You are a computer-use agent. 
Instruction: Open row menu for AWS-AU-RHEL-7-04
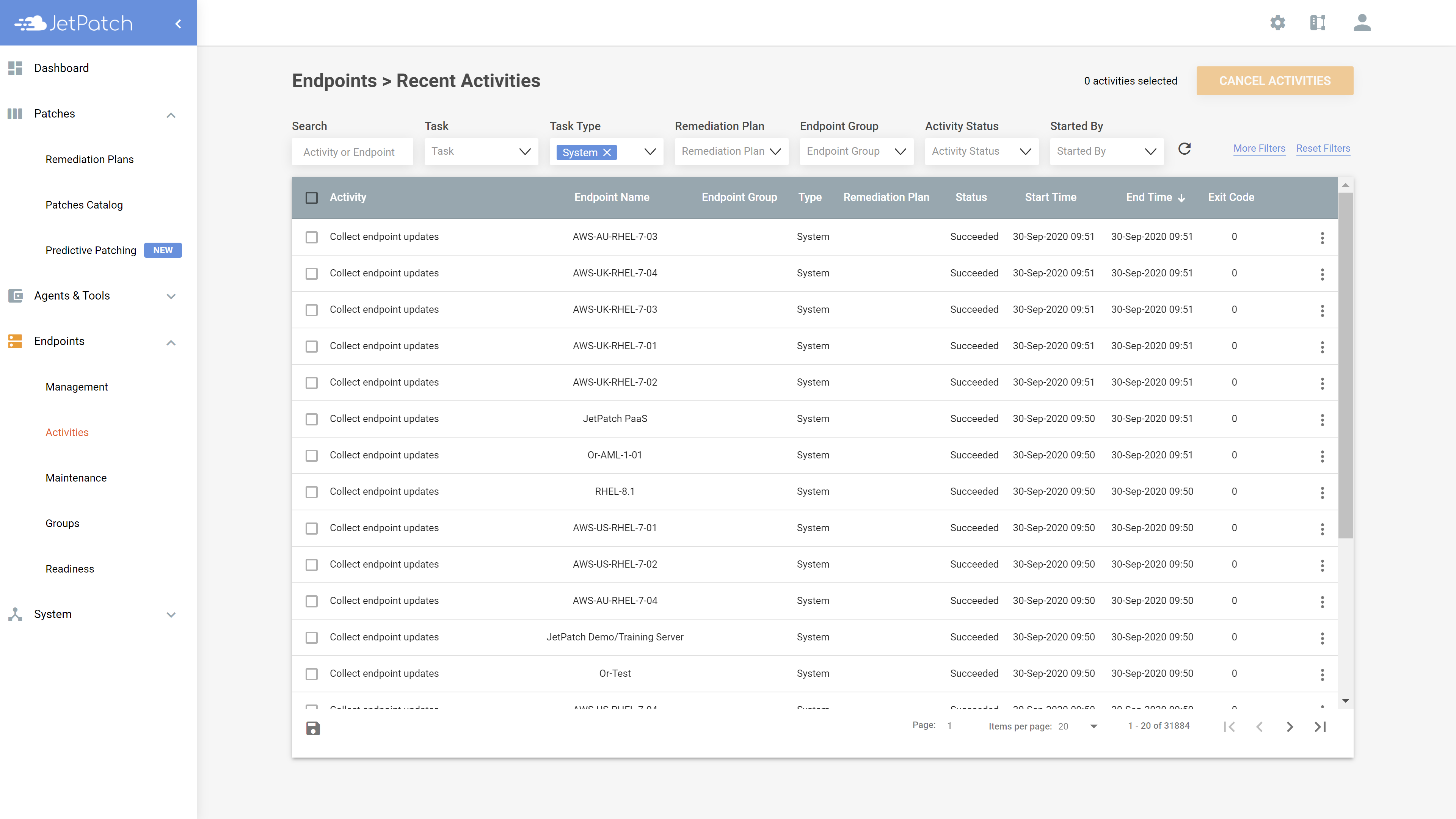pos(1322,601)
